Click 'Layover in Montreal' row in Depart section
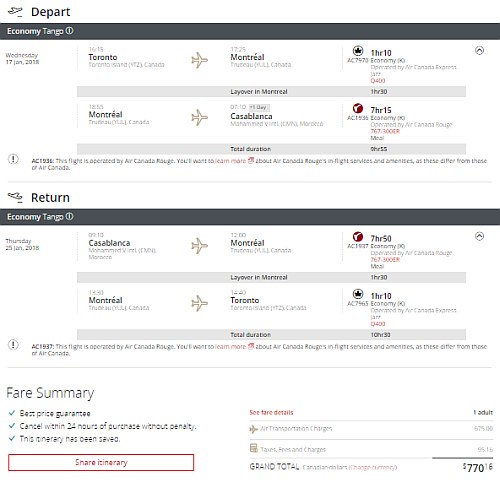 point(271,92)
